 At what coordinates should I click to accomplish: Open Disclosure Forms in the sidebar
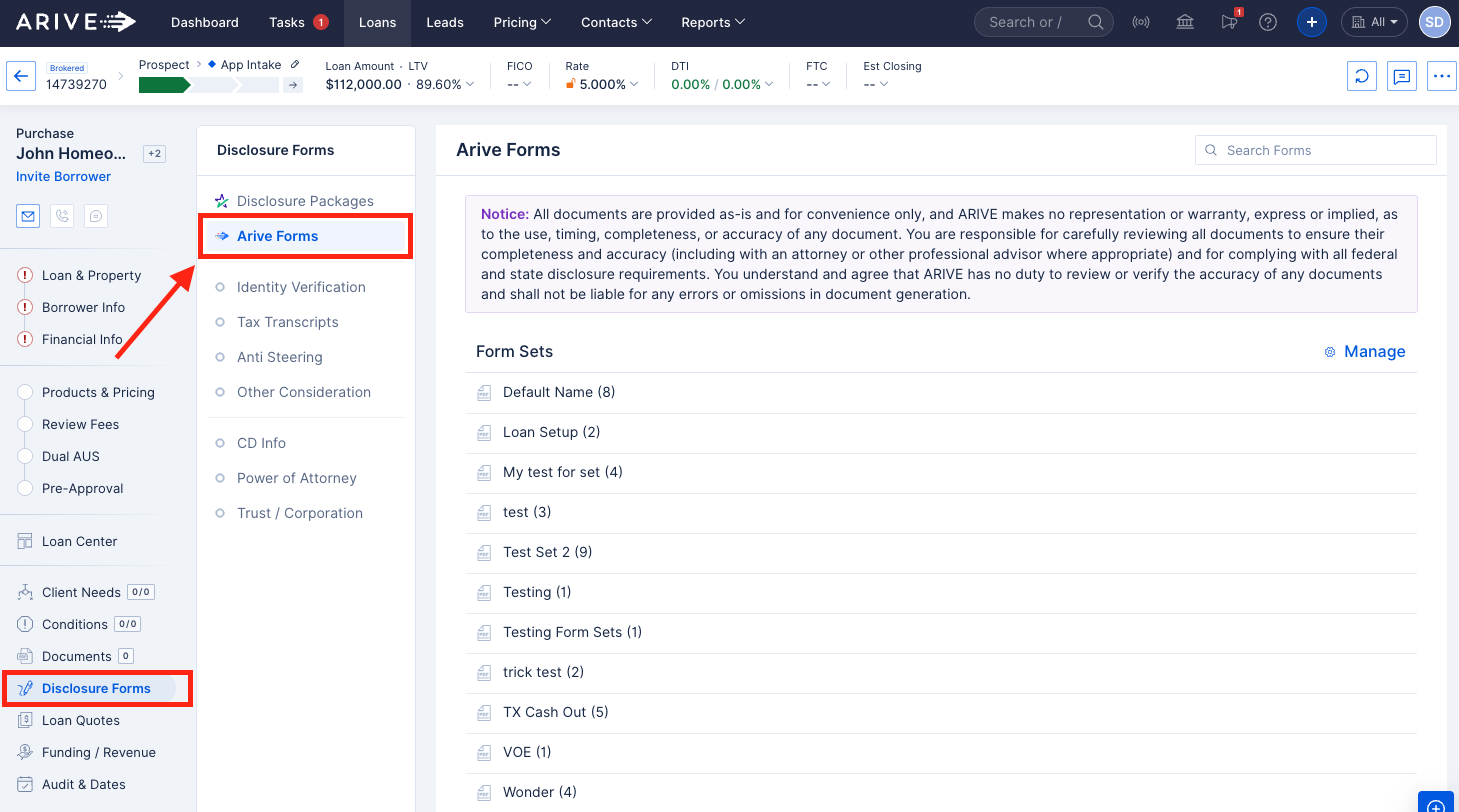pyautogui.click(x=96, y=688)
